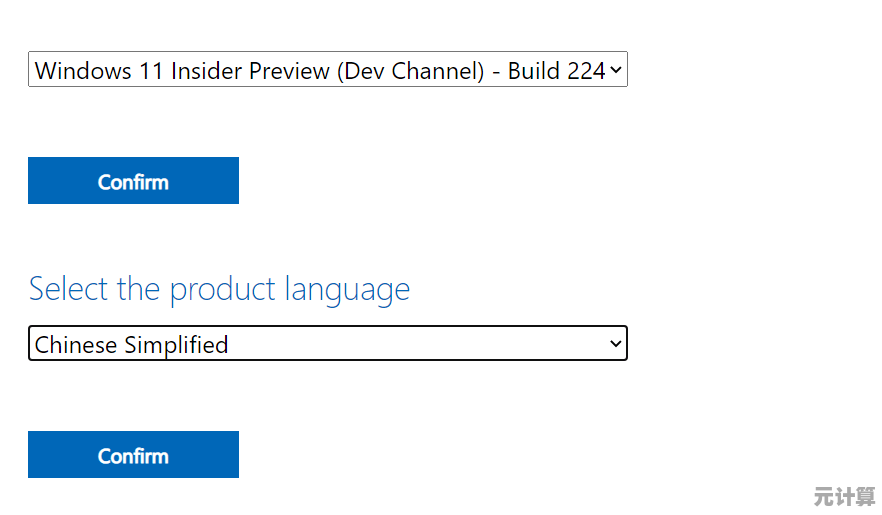Select the "Windows 11 Insider Preview" text in the combo box
The width and height of the screenshot is (882, 515).
(x=182, y=71)
